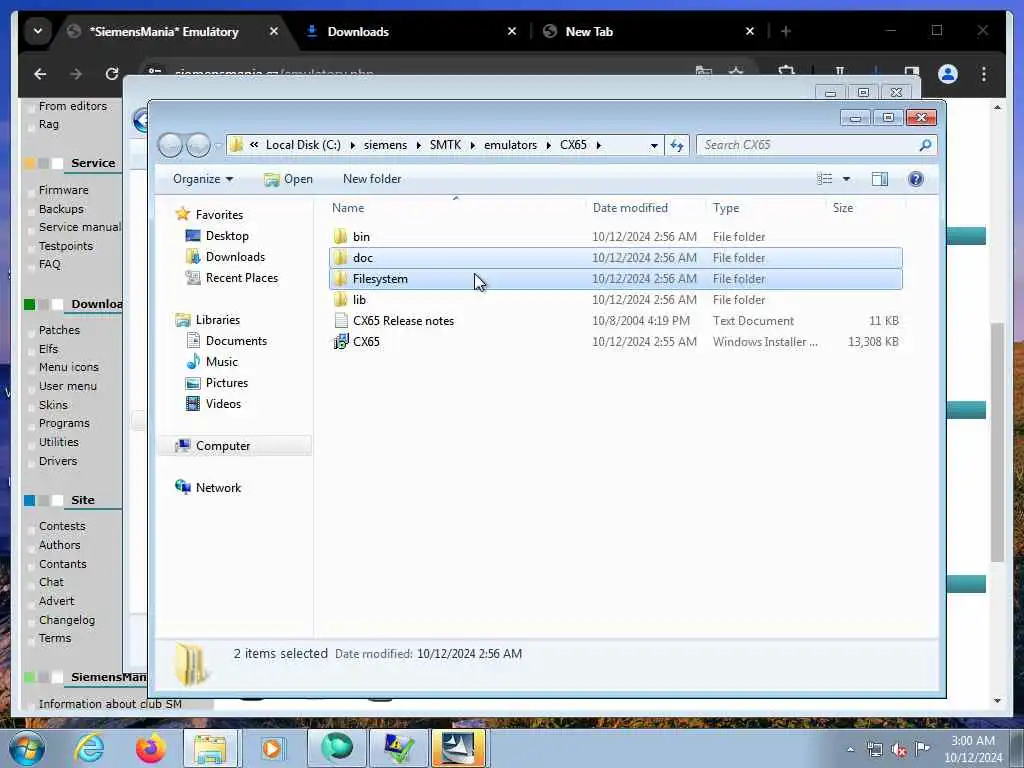
Task: Switch to SiemensMania Emulátory browser tab
Action: point(174,31)
